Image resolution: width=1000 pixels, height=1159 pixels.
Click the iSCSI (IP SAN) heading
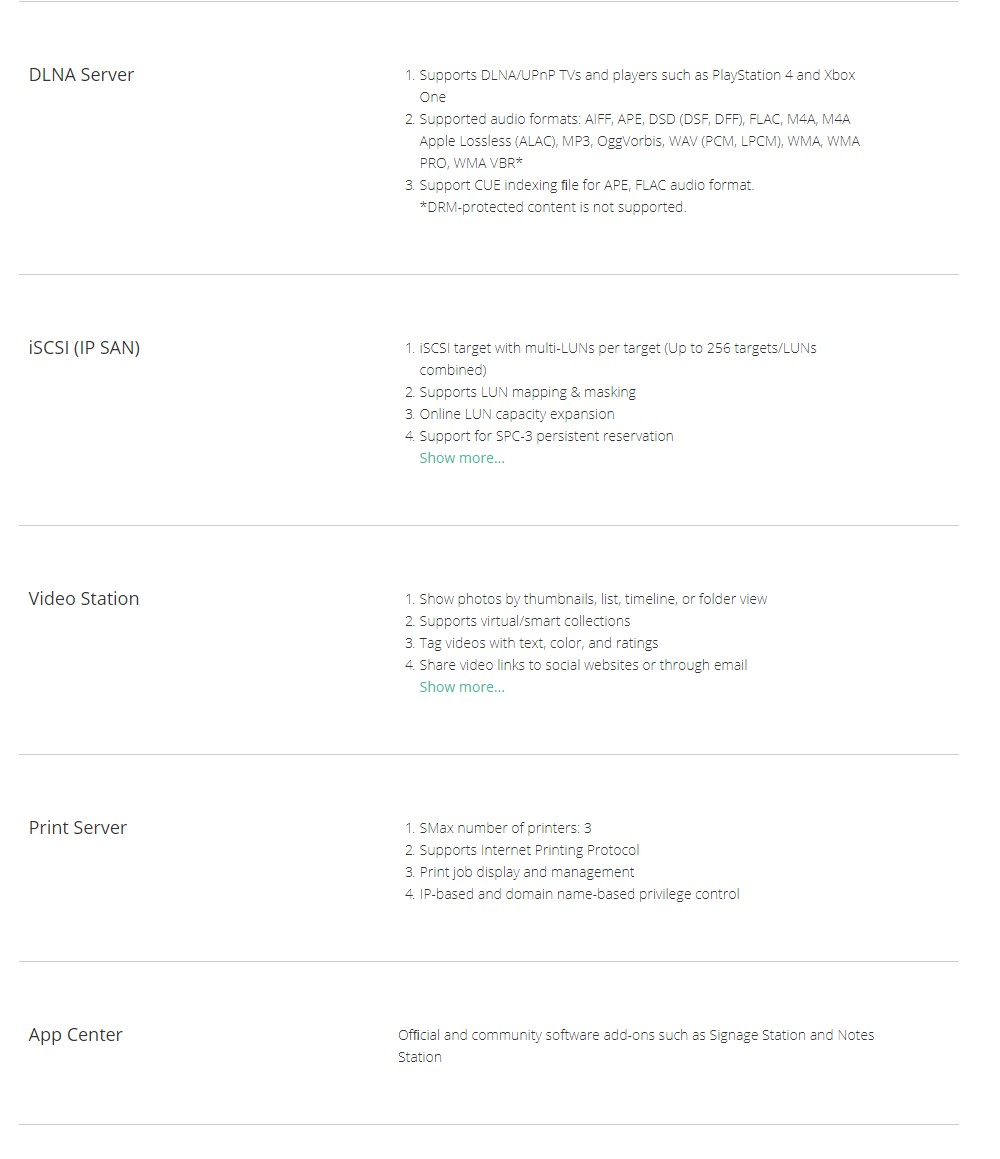coord(84,348)
